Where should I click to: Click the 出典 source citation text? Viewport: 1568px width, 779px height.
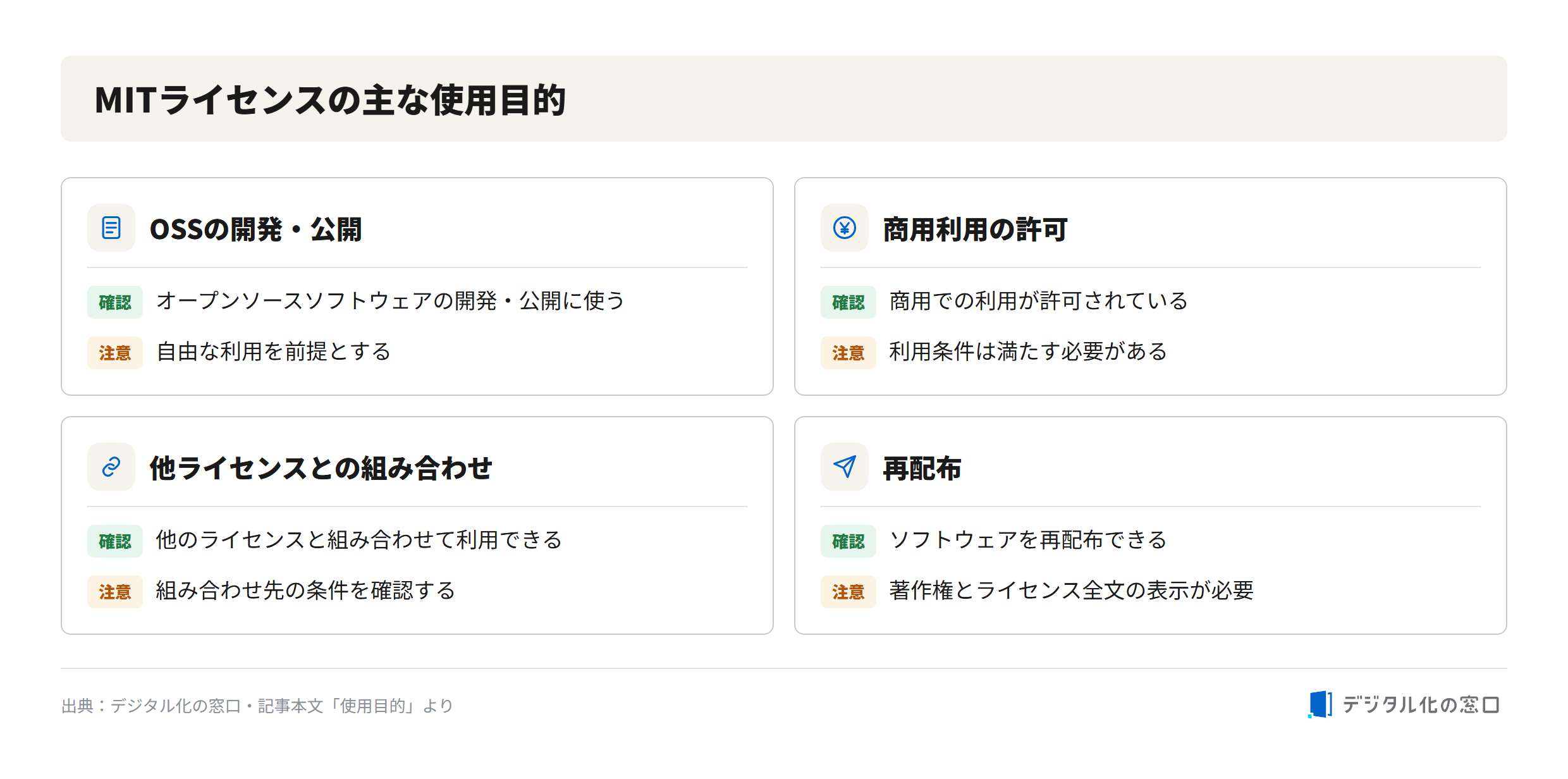click(257, 706)
